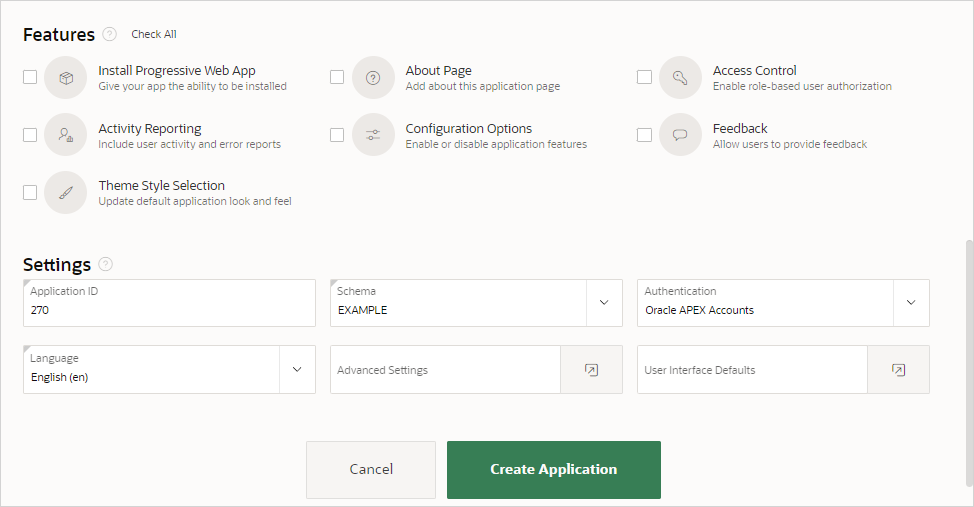The image size is (974, 507).
Task: Click the Access Control key icon
Action: pos(680,78)
